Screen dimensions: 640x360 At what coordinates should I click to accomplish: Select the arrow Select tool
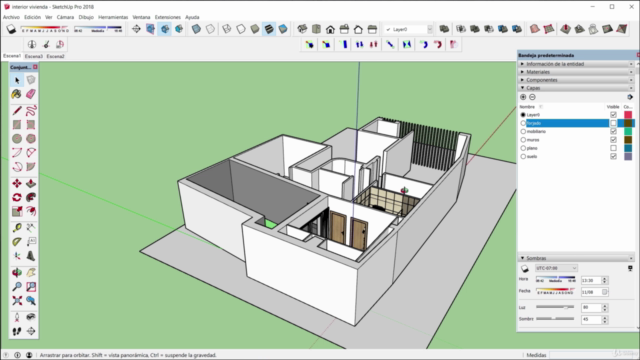click(x=17, y=80)
